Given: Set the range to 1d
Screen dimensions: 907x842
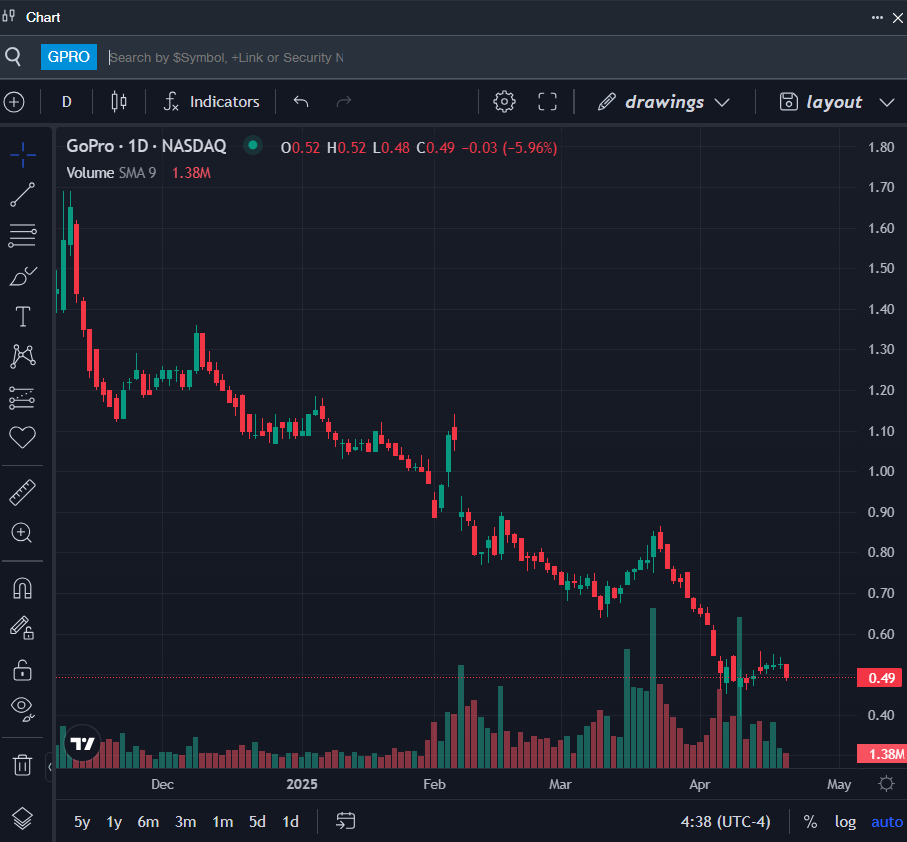Looking at the screenshot, I should (290, 822).
